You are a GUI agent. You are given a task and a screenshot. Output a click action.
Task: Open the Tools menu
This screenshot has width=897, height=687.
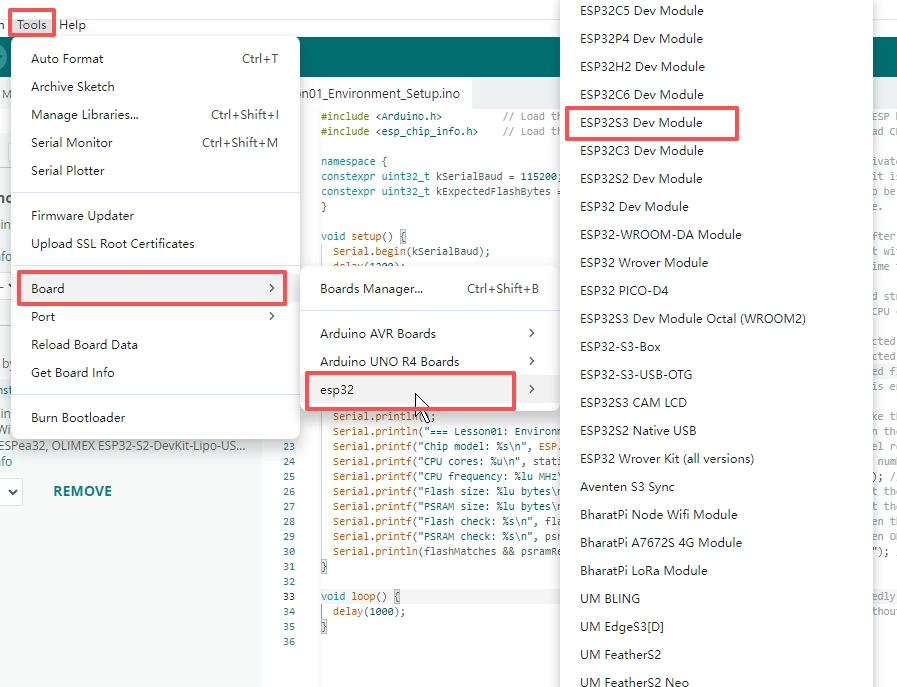click(31, 25)
